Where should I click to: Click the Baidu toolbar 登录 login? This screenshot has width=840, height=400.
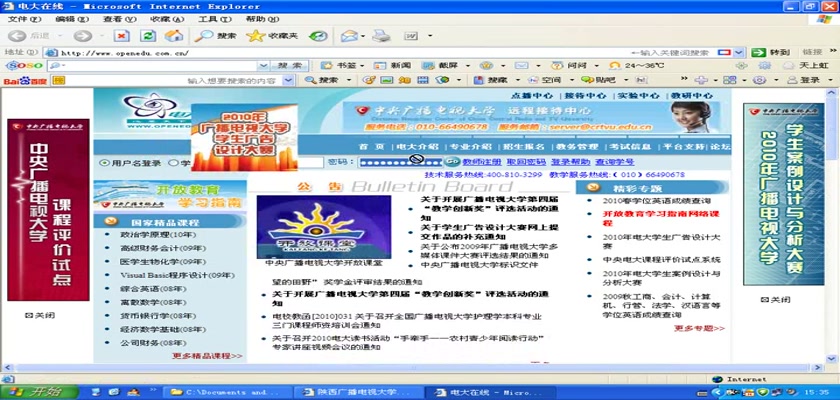(804, 80)
